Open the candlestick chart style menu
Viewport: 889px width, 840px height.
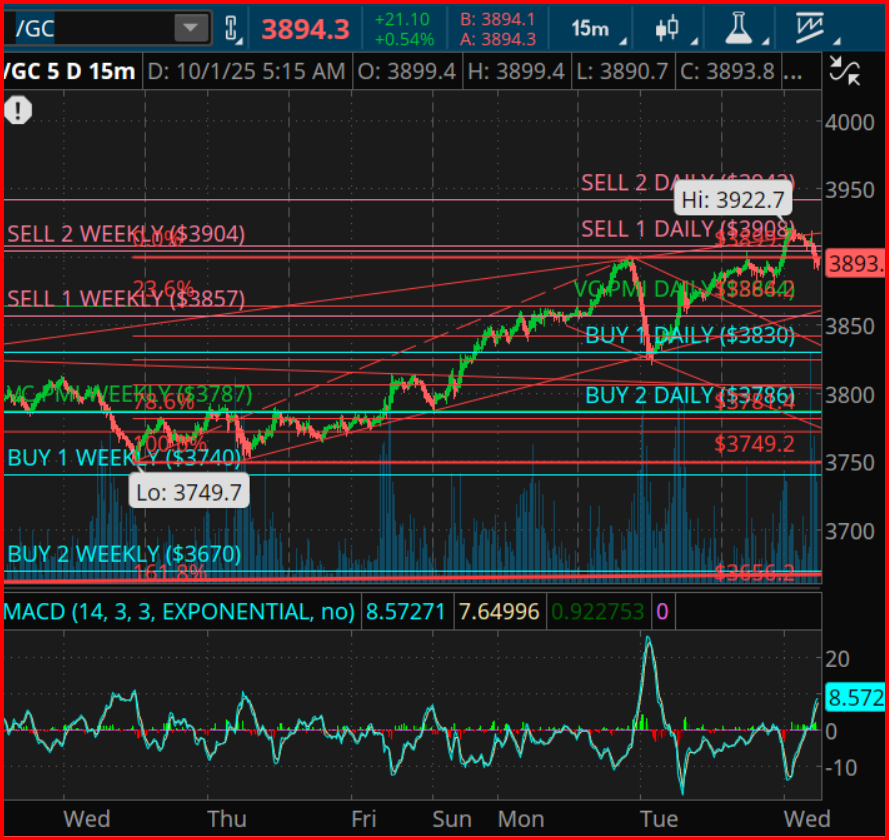click(x=670, y=29)
